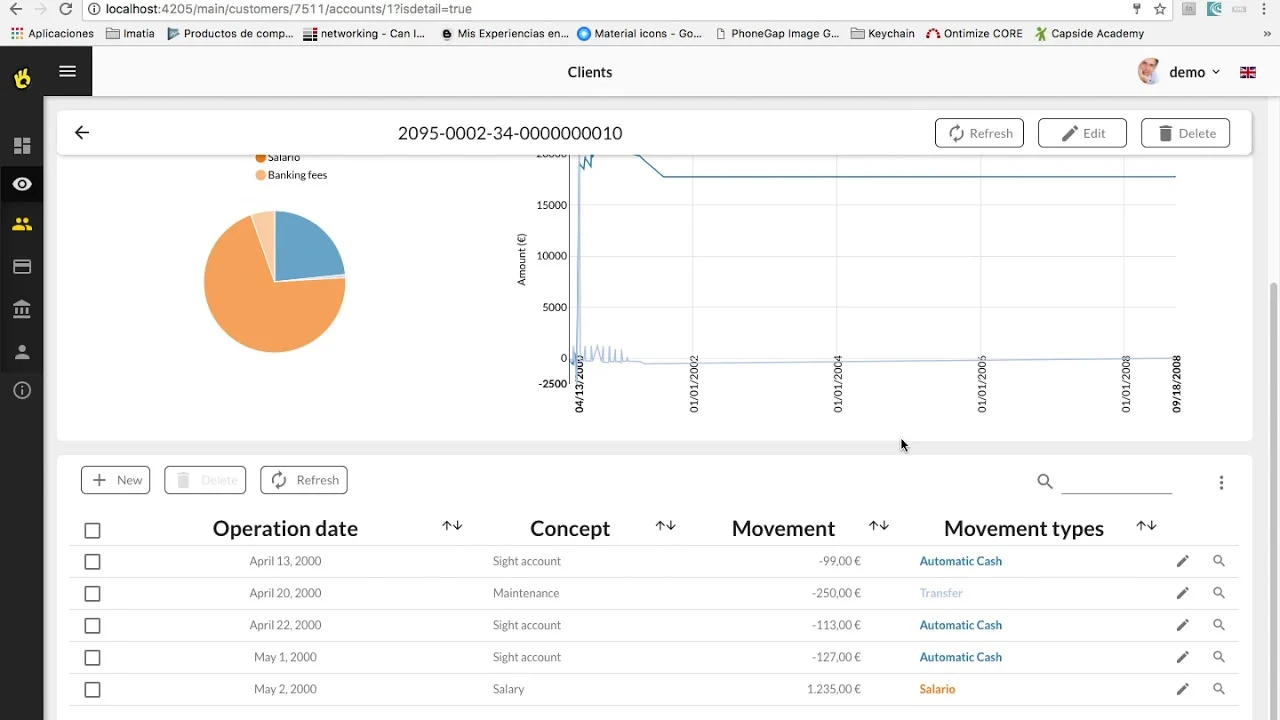Image resolution: width=1280 pixels, height=720 pixels.
Task: Open the dashboard grid sidebar icon
Action: 22,146
